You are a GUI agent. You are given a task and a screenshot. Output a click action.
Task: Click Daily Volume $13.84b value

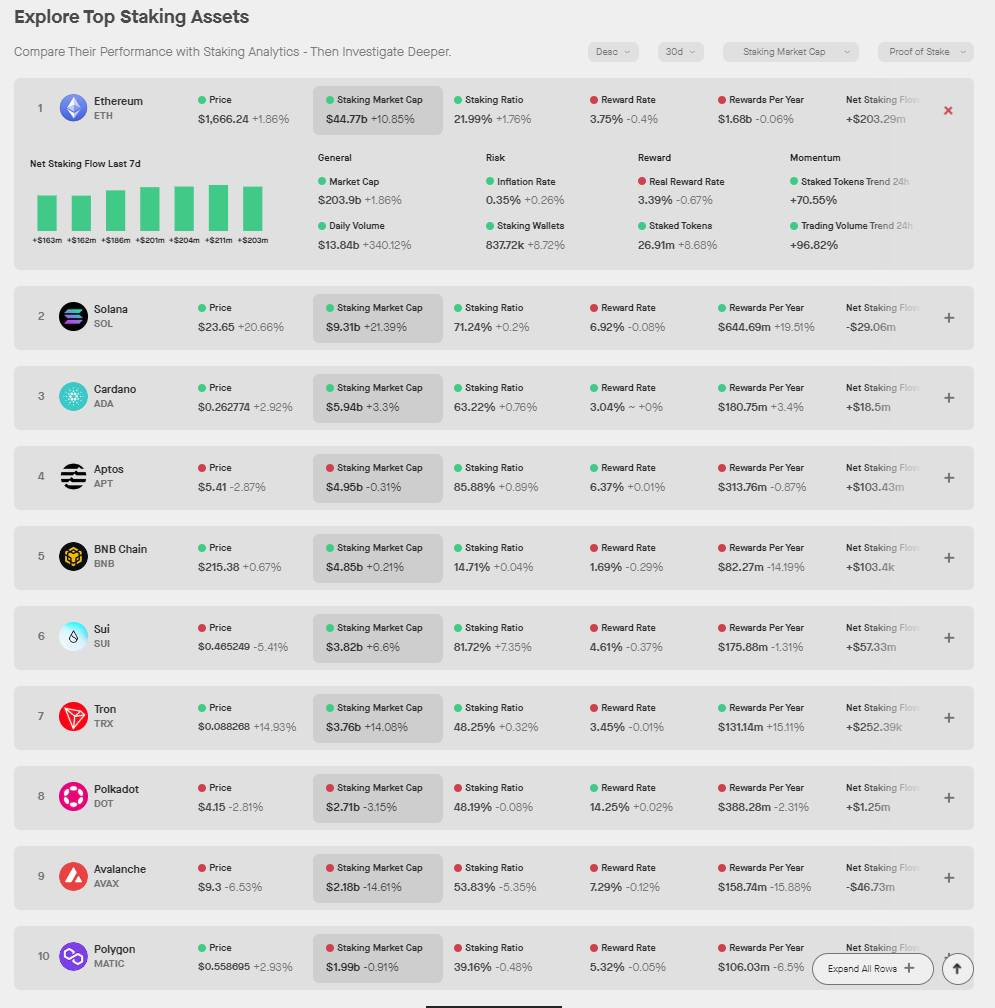[x=338, y=245]
